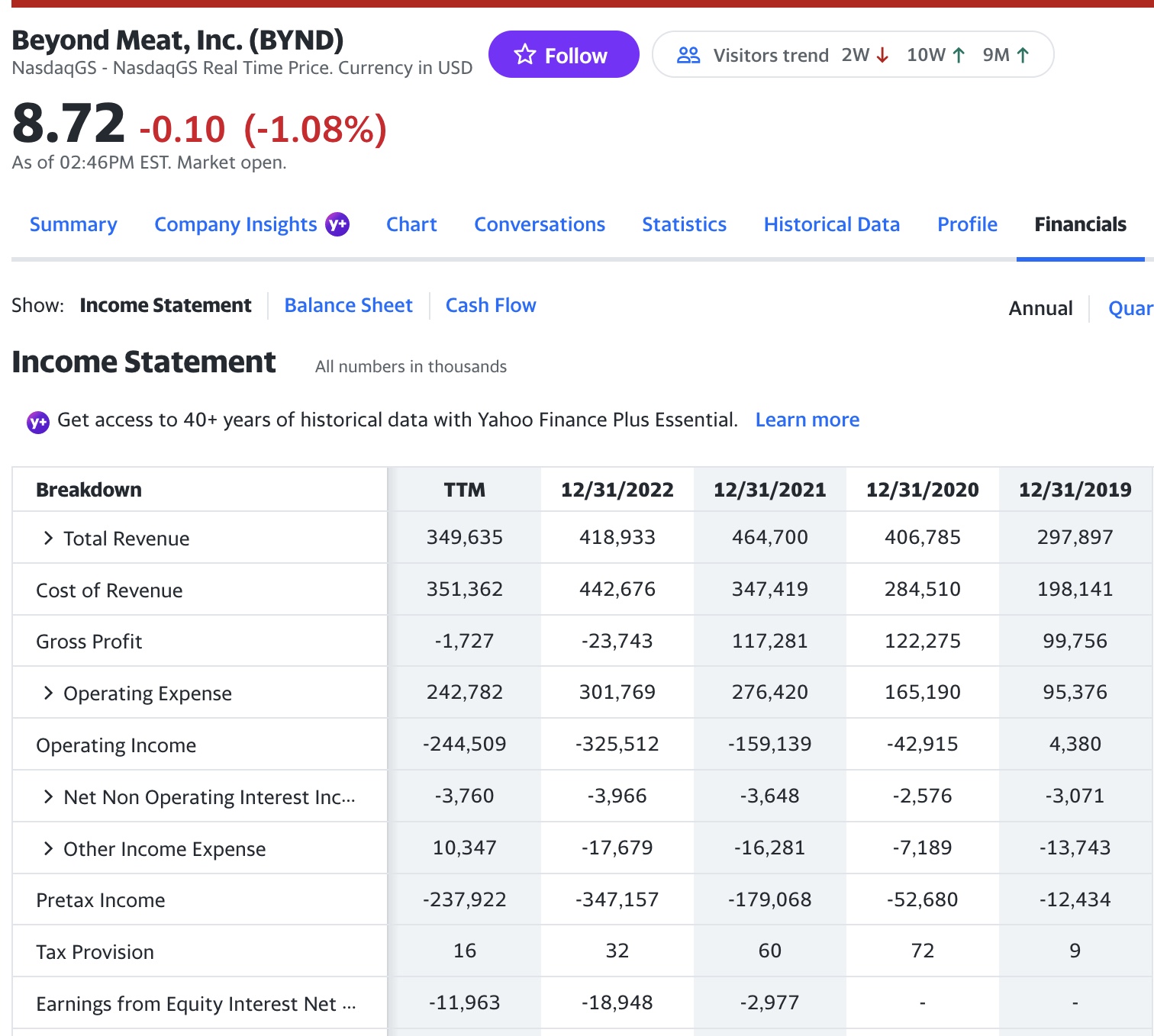Screen dimensions: 1154x1036
Task: Switch to Quarterly view
Action: click(x=1130, y=308)
